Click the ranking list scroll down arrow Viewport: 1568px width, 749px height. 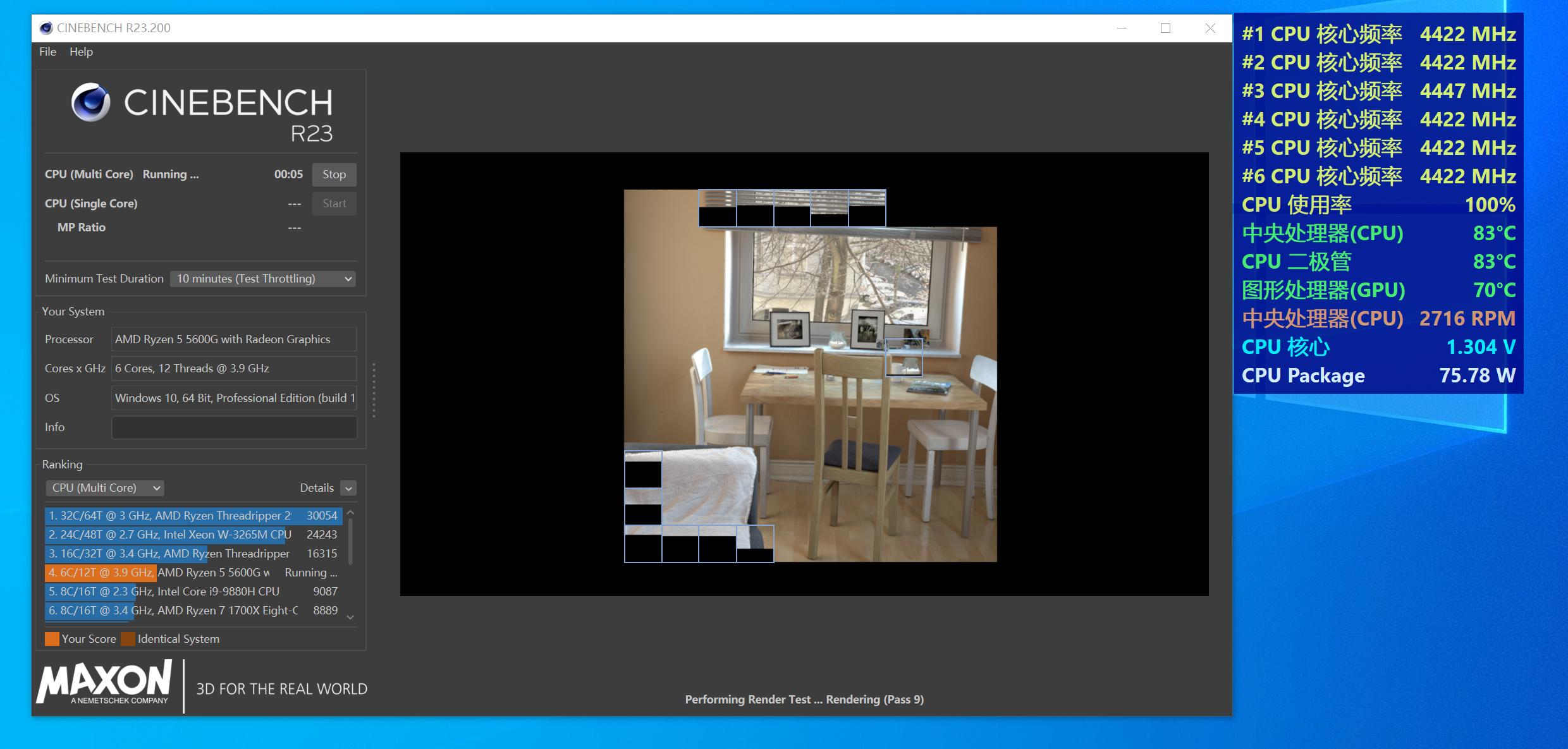coord(350,617)
